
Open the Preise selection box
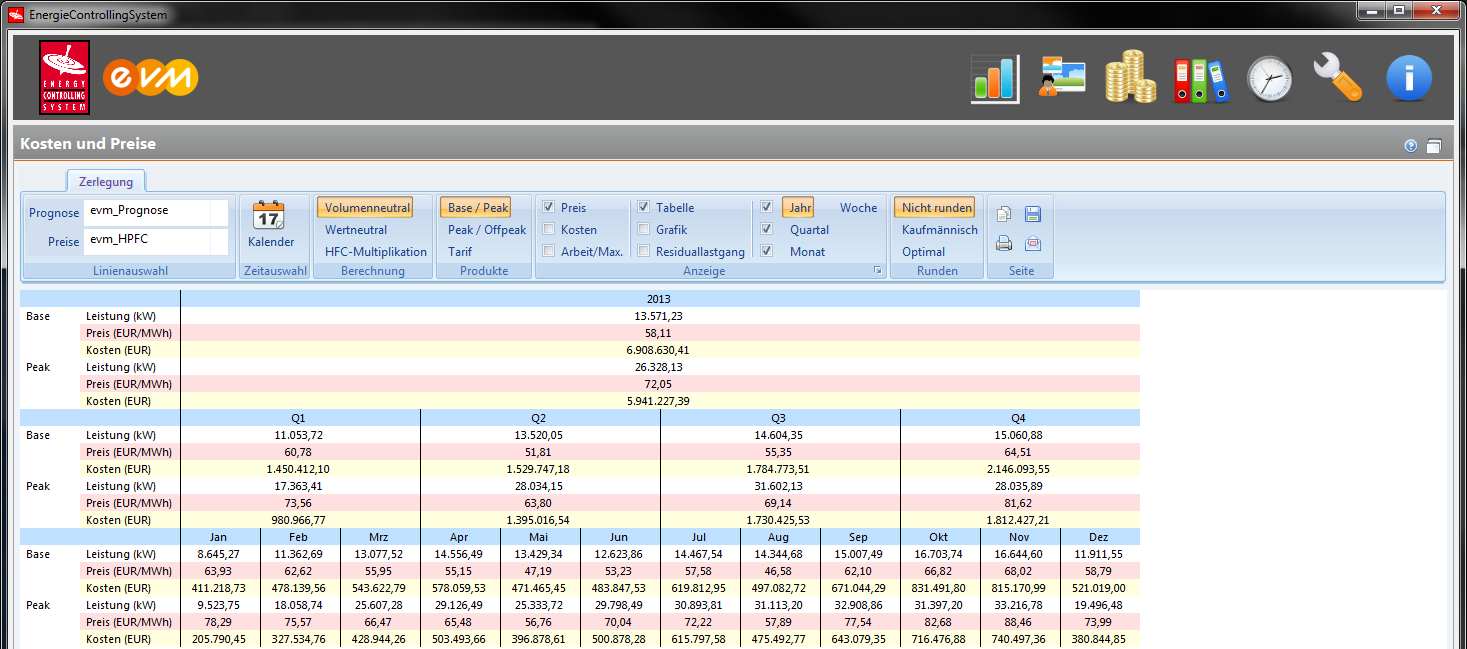[x=156, y=241]
